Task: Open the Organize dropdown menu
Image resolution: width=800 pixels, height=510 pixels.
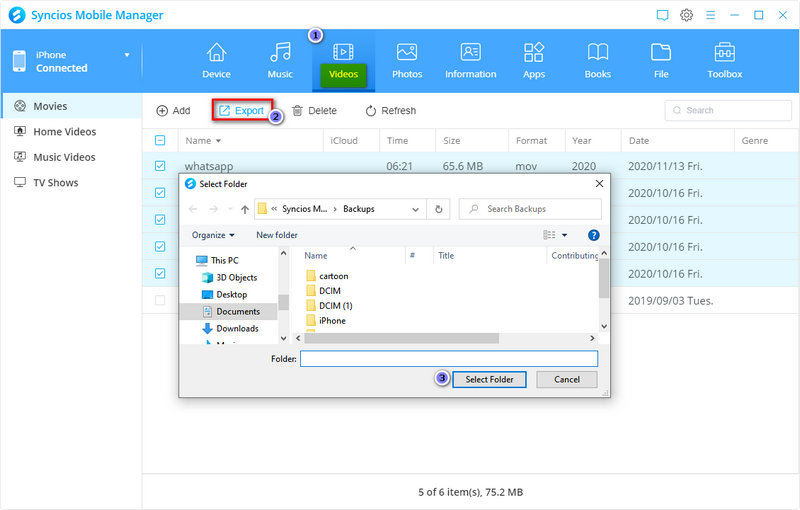Action: pyautogui.click(x=213, y=235)
